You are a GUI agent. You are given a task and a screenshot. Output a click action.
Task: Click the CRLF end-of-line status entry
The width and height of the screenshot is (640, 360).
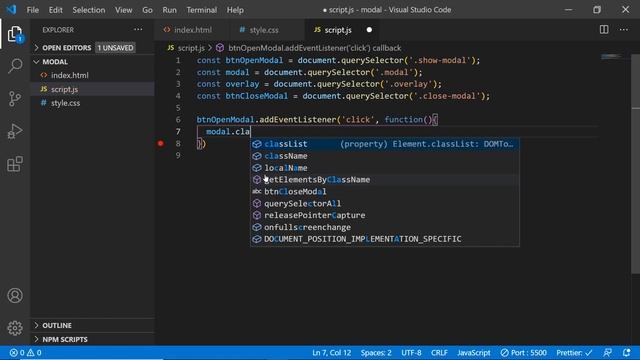point(439,353)
